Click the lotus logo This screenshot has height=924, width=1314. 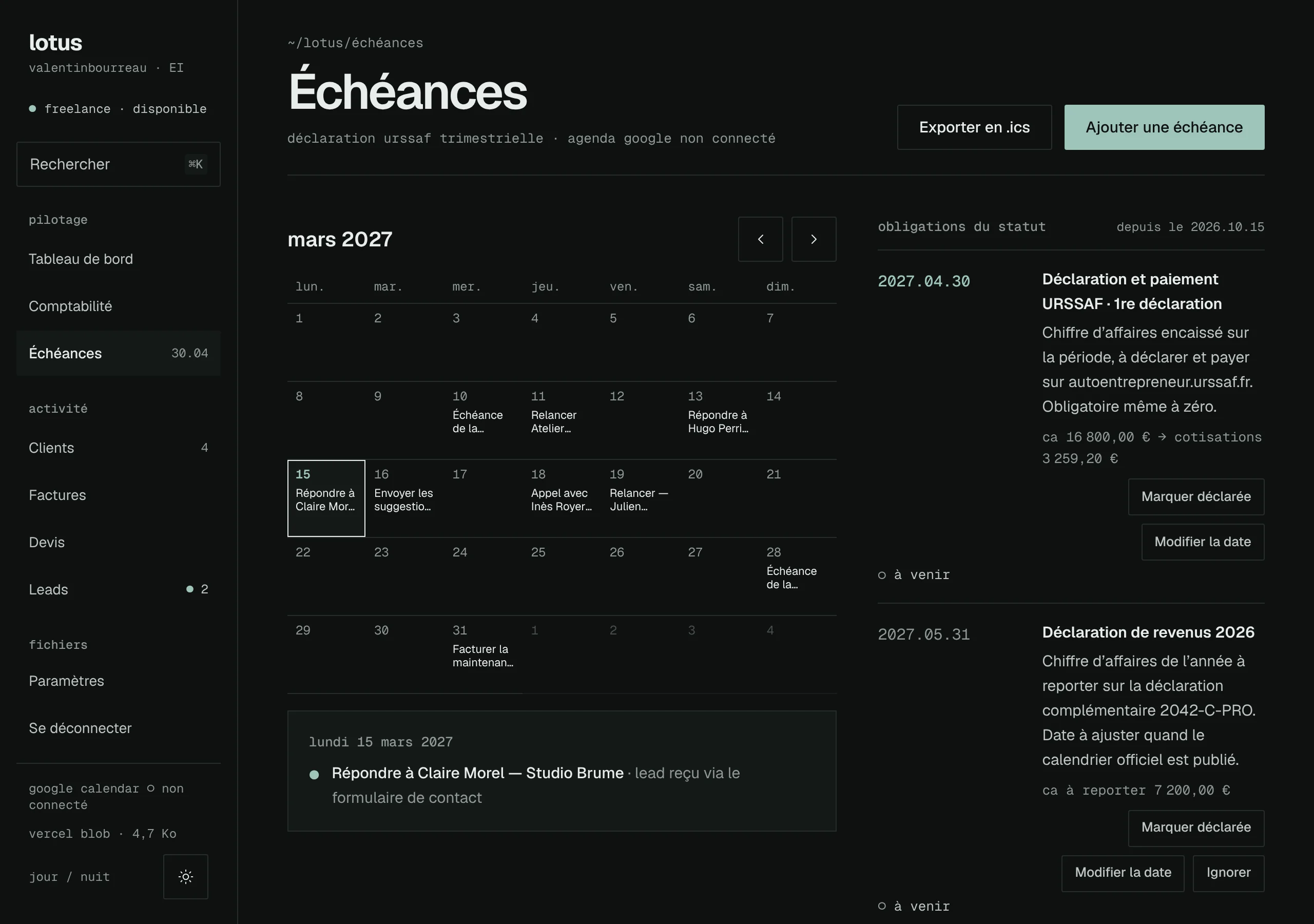coord(55,43)
